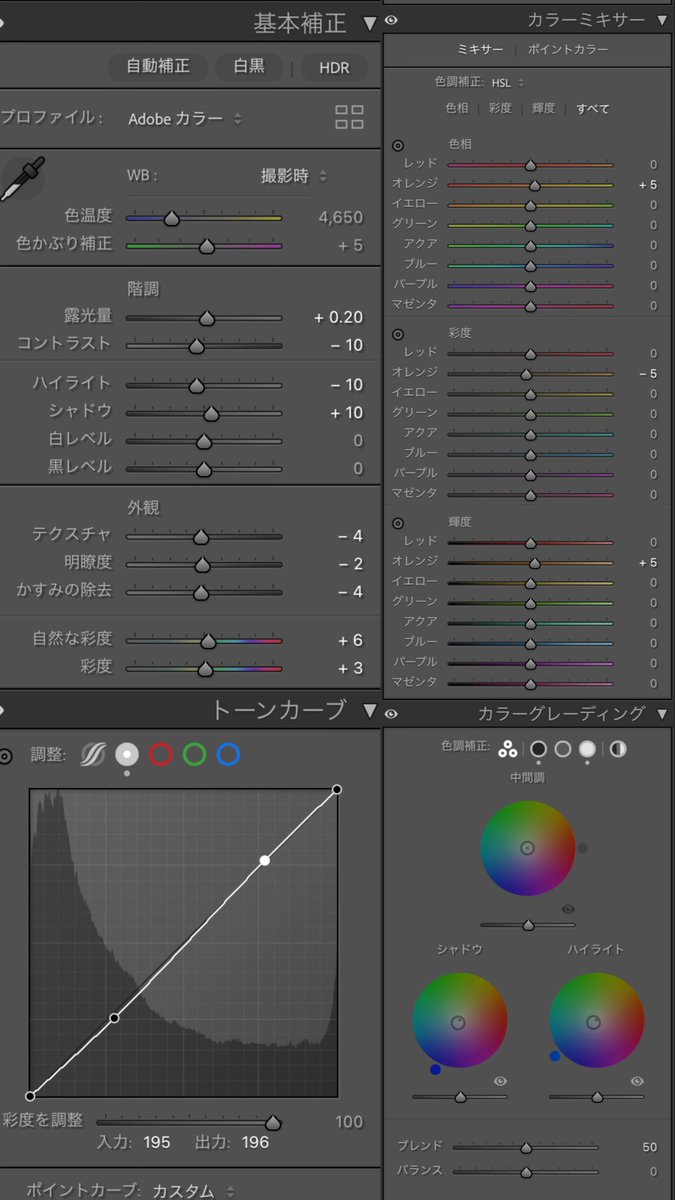
Task: Toggle the ハイライト wheel eye icon
Action: 636,1081
